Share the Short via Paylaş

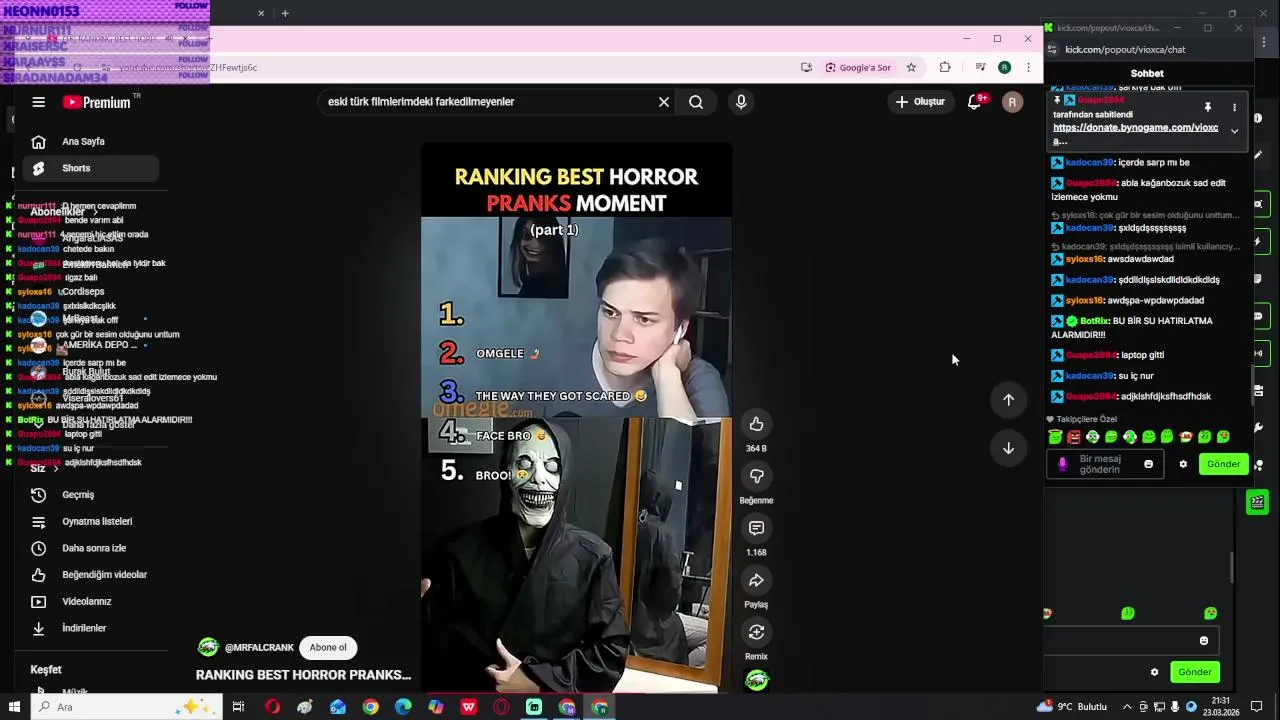tap(756, 580)
